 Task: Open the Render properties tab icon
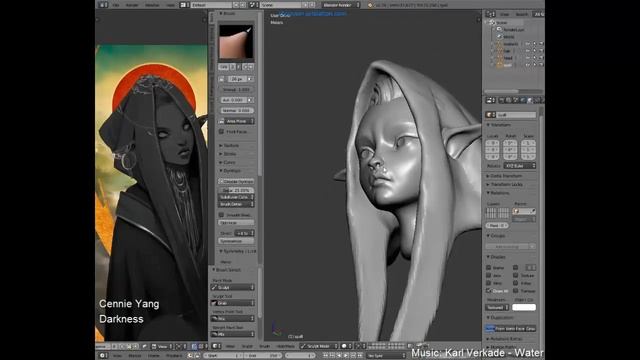coord(501,100)
